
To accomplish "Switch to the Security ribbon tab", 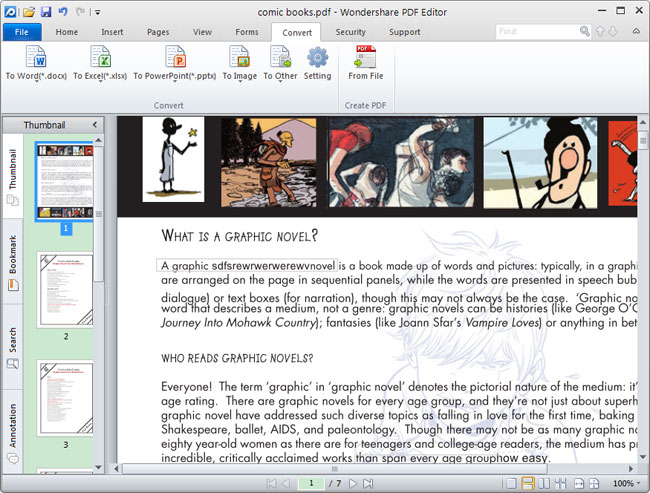I will (x=350, y=32).
